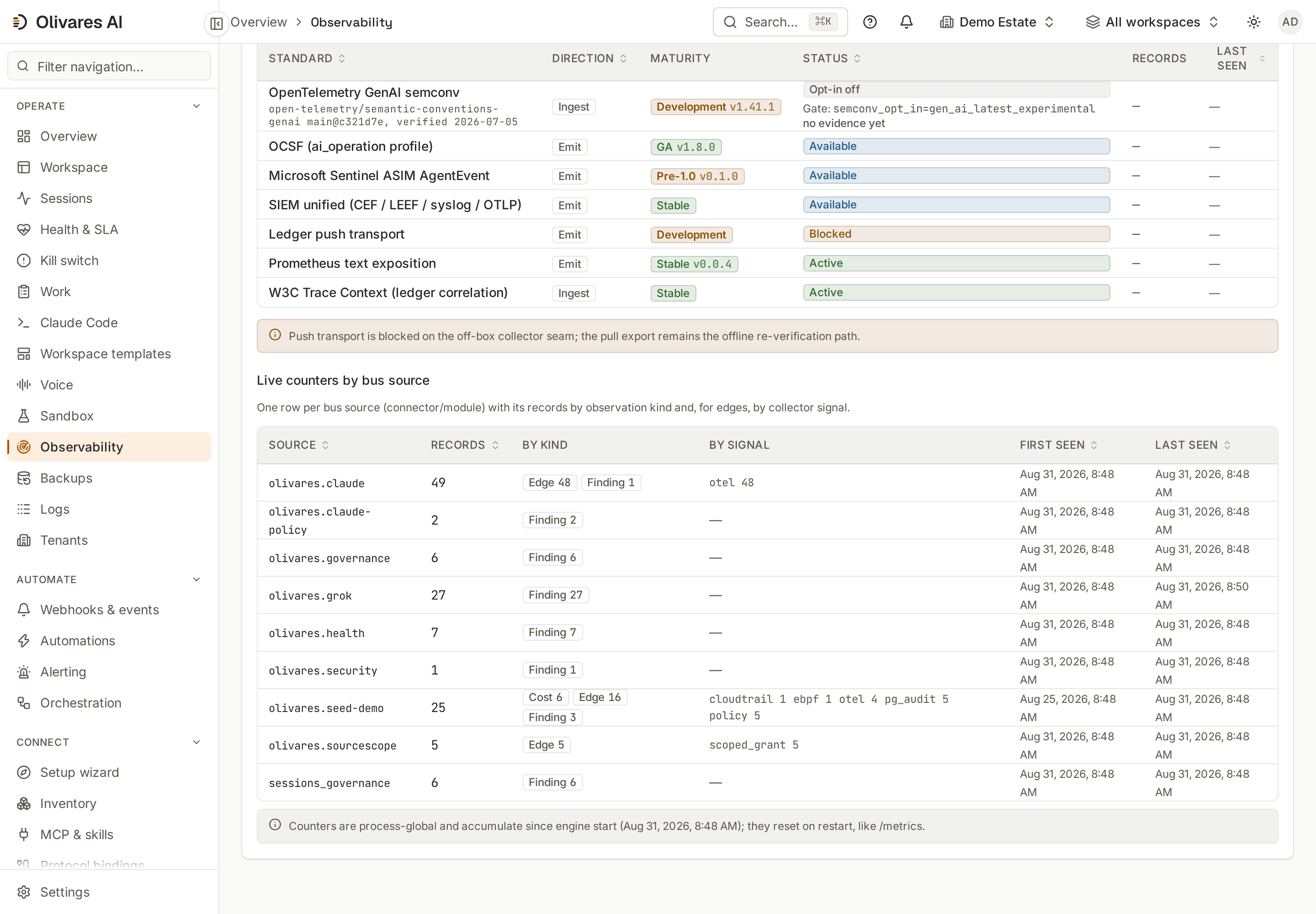The image size is (1316, 914).
Task: Open notifications bell icon
Action: (x=906, y=22)
